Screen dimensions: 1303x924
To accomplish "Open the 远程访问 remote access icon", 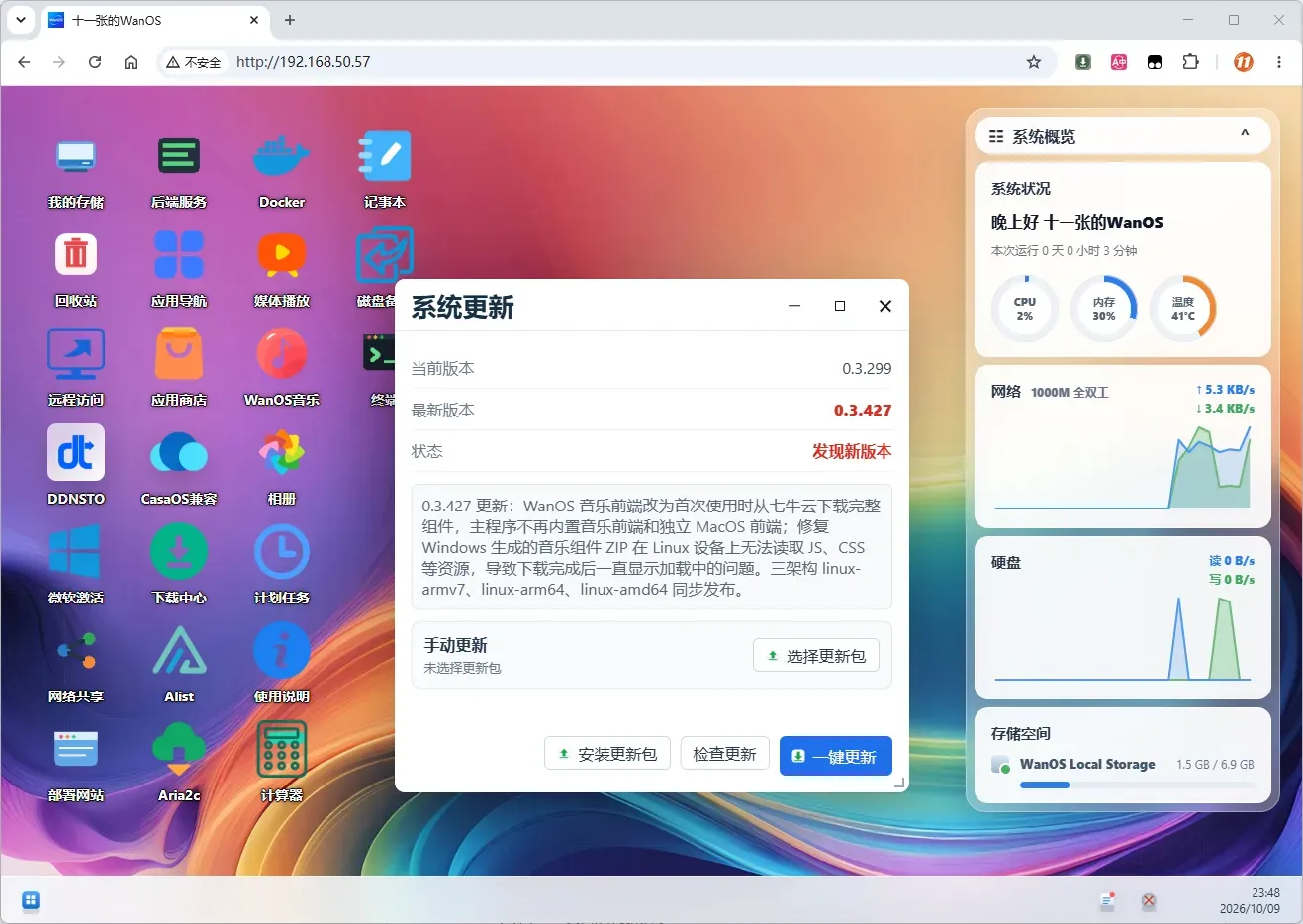I will pos(76,354).
